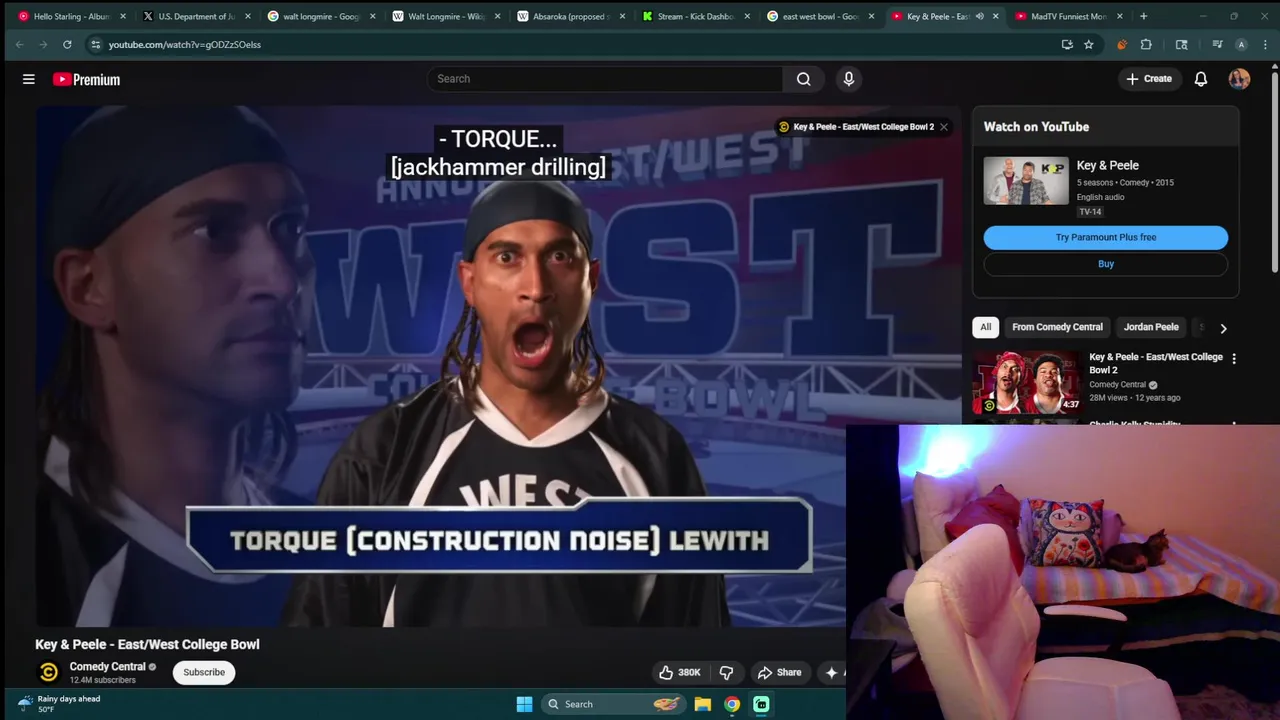Reload the page
Screen dimensions: 1280x720
click(x=67, y=44)
